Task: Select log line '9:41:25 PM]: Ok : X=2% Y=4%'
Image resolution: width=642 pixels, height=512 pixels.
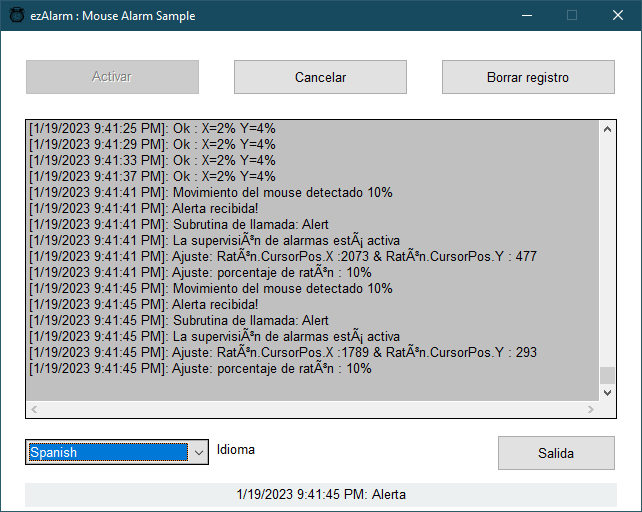Action: (152, 129)
